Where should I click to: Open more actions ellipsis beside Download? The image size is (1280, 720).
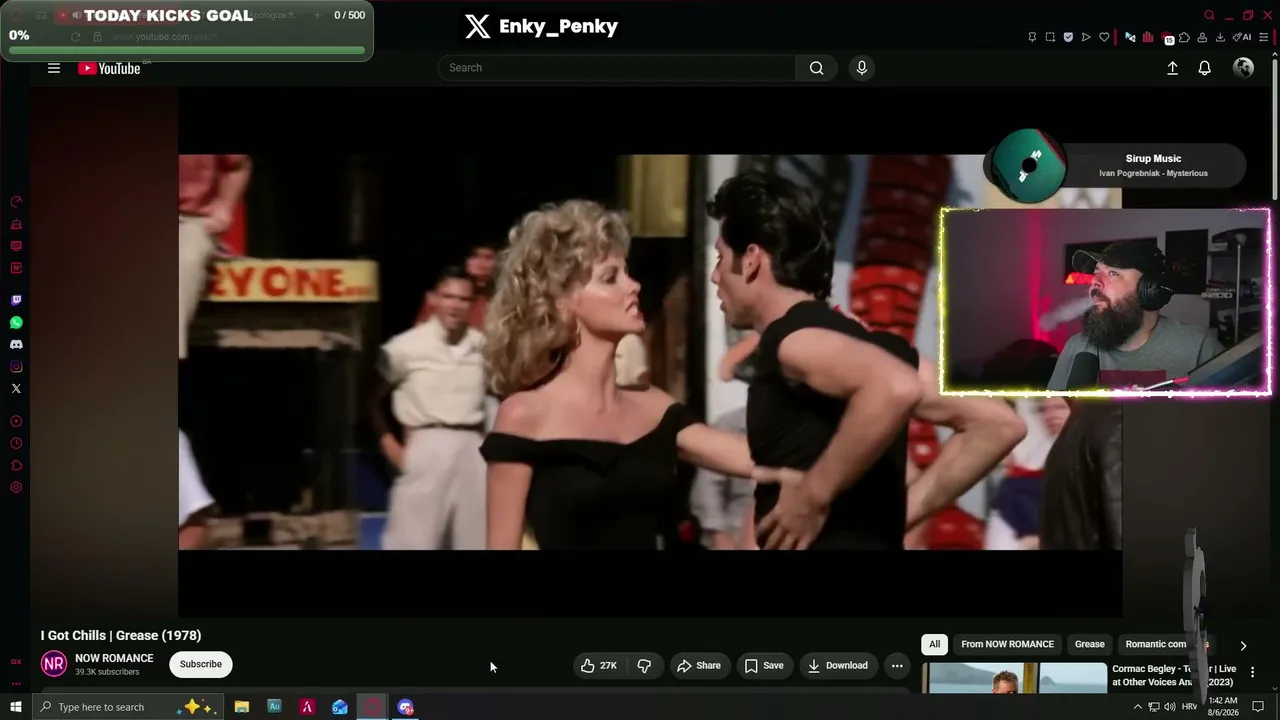pos(897,666)
